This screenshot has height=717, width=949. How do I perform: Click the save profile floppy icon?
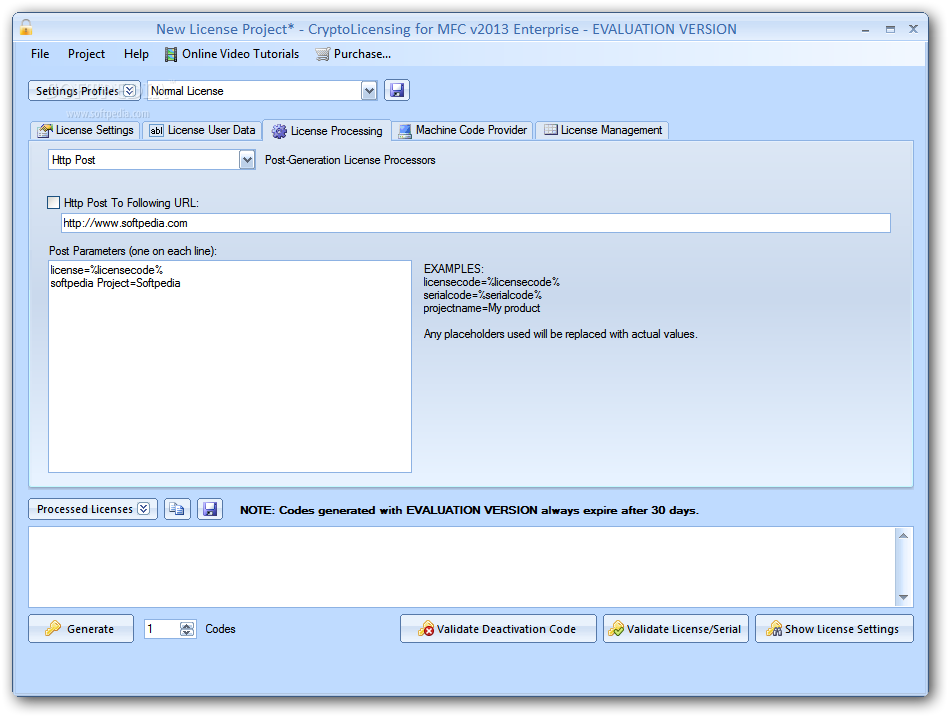(397, 91)
